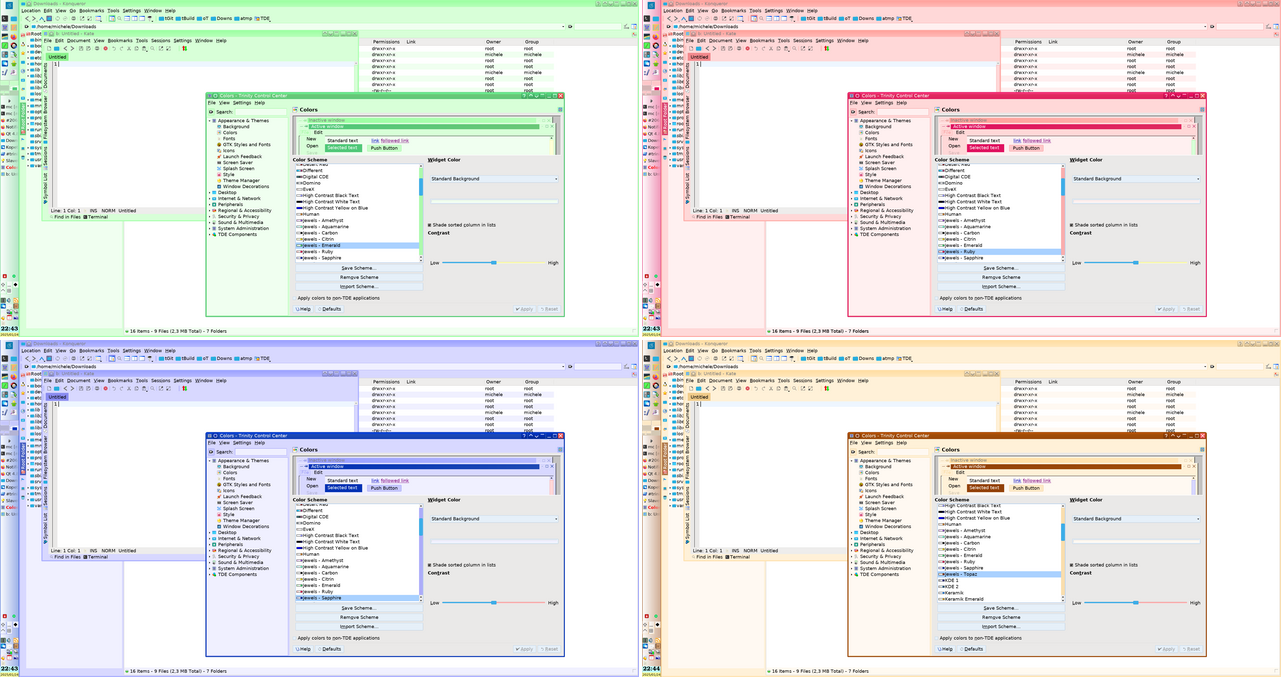Click Save Scheme button in orange-themed Colors dialog
Screen dimensions: 1284x678
(x=1000, y=608)
